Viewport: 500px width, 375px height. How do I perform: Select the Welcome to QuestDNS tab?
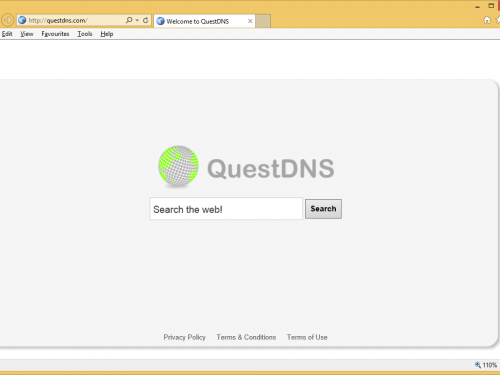point(204,21)
